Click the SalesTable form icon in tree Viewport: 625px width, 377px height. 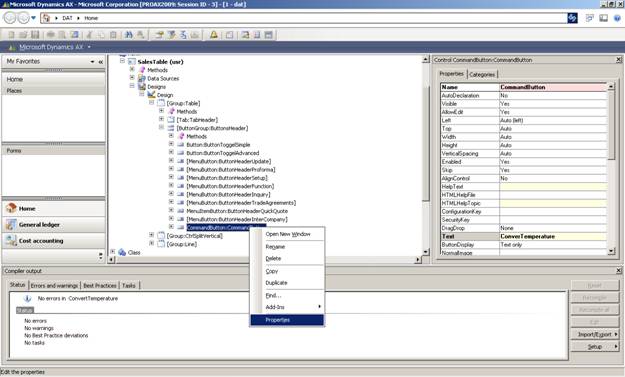132,62
